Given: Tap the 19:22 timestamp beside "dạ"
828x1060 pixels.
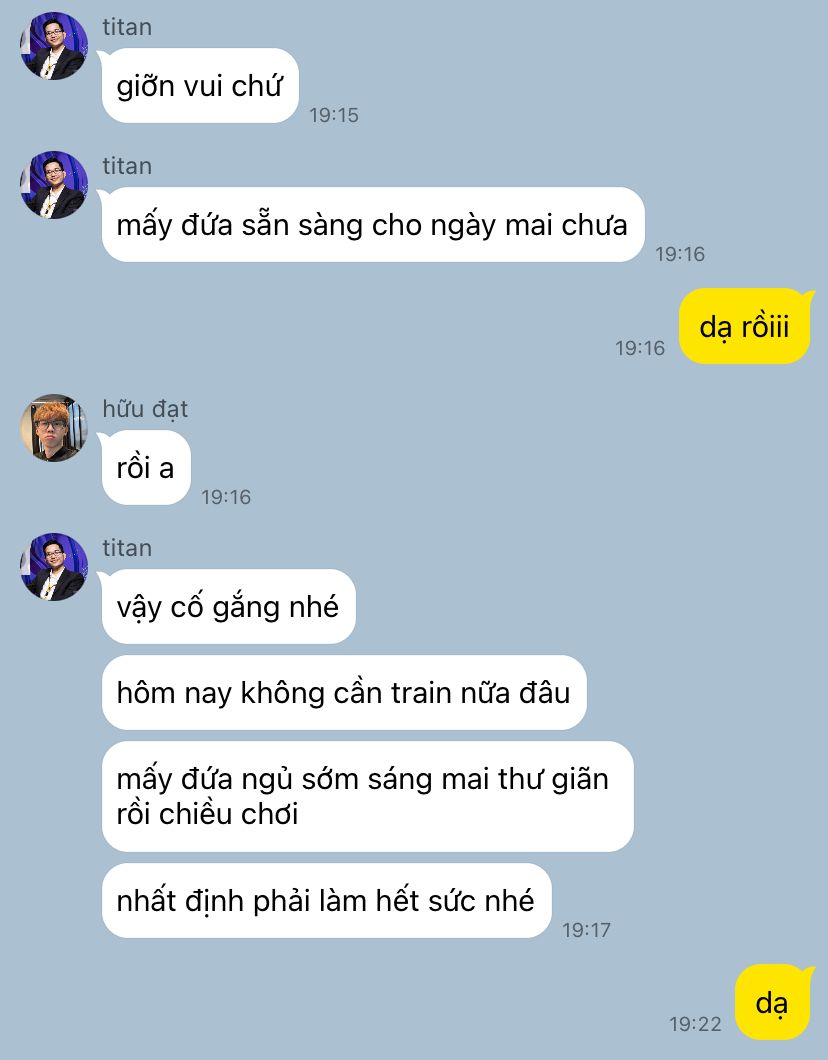Looking at the screenshot, I should click(695, 1024).
